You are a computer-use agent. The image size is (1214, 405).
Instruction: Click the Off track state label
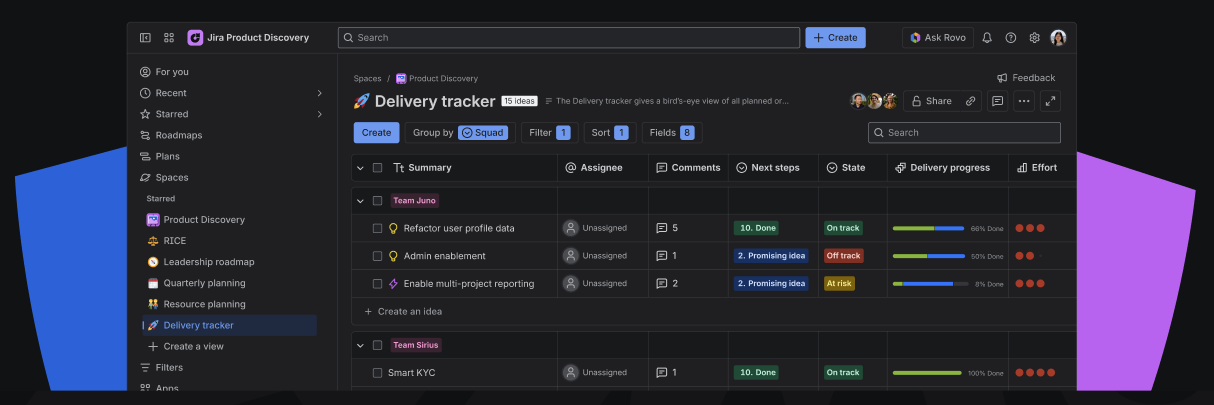point(843,256)
